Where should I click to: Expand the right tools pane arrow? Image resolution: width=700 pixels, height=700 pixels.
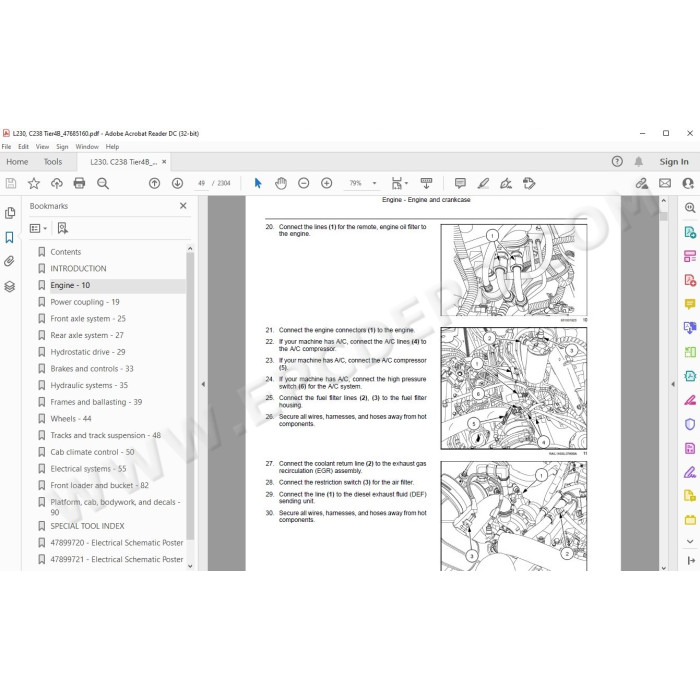[673, 384]
